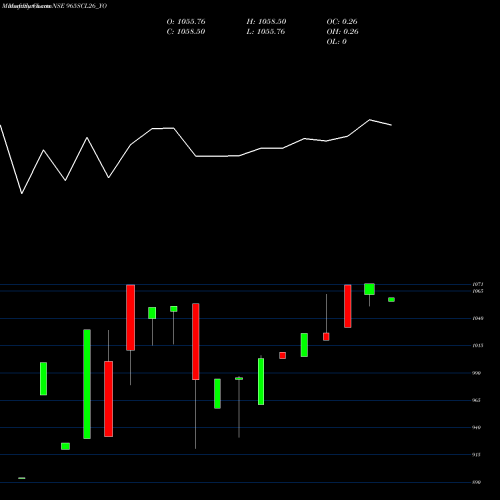
Task: Click the close price C: 1058.50
Action: click(186, 32)
